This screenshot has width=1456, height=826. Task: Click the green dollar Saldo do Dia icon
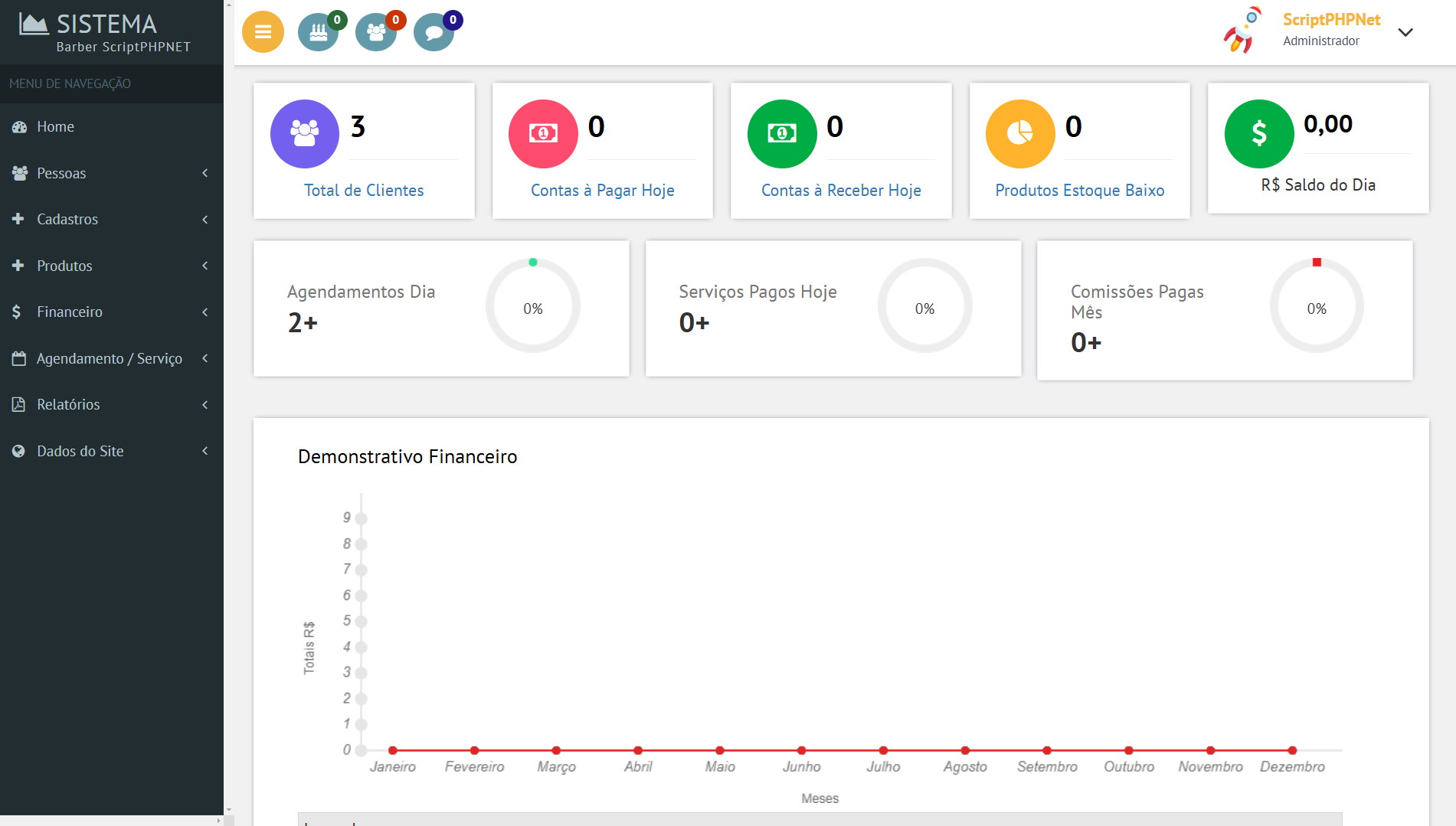coord(1258,134)
